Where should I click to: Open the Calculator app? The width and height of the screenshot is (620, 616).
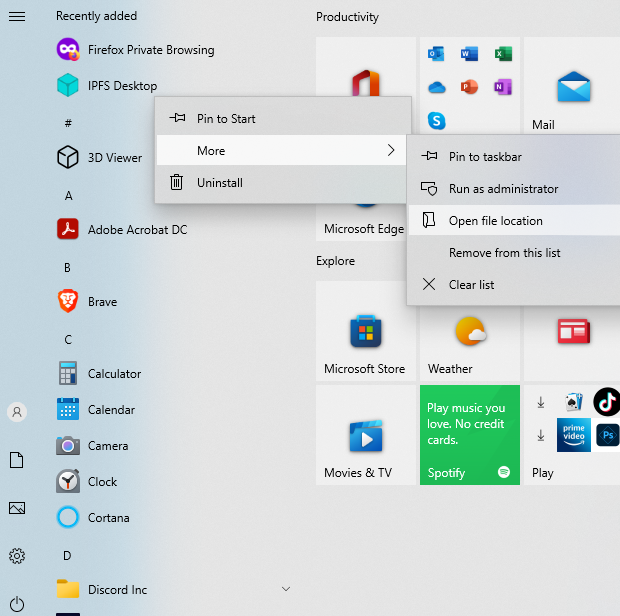99,373
